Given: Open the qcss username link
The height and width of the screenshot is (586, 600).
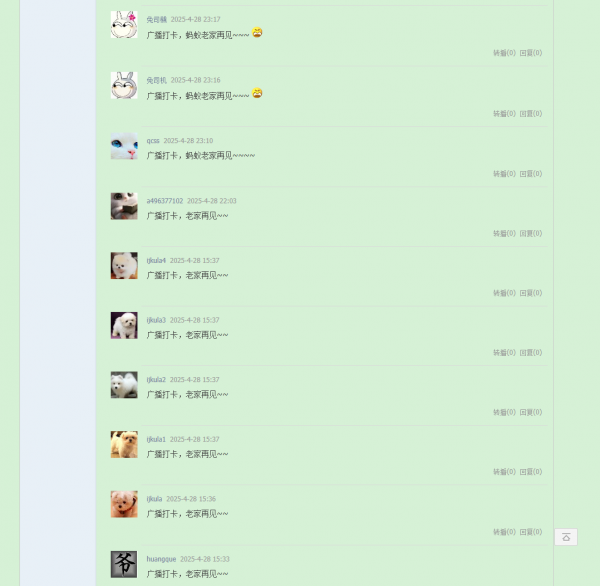Looking at the screenshot, I should coord(153,141).
